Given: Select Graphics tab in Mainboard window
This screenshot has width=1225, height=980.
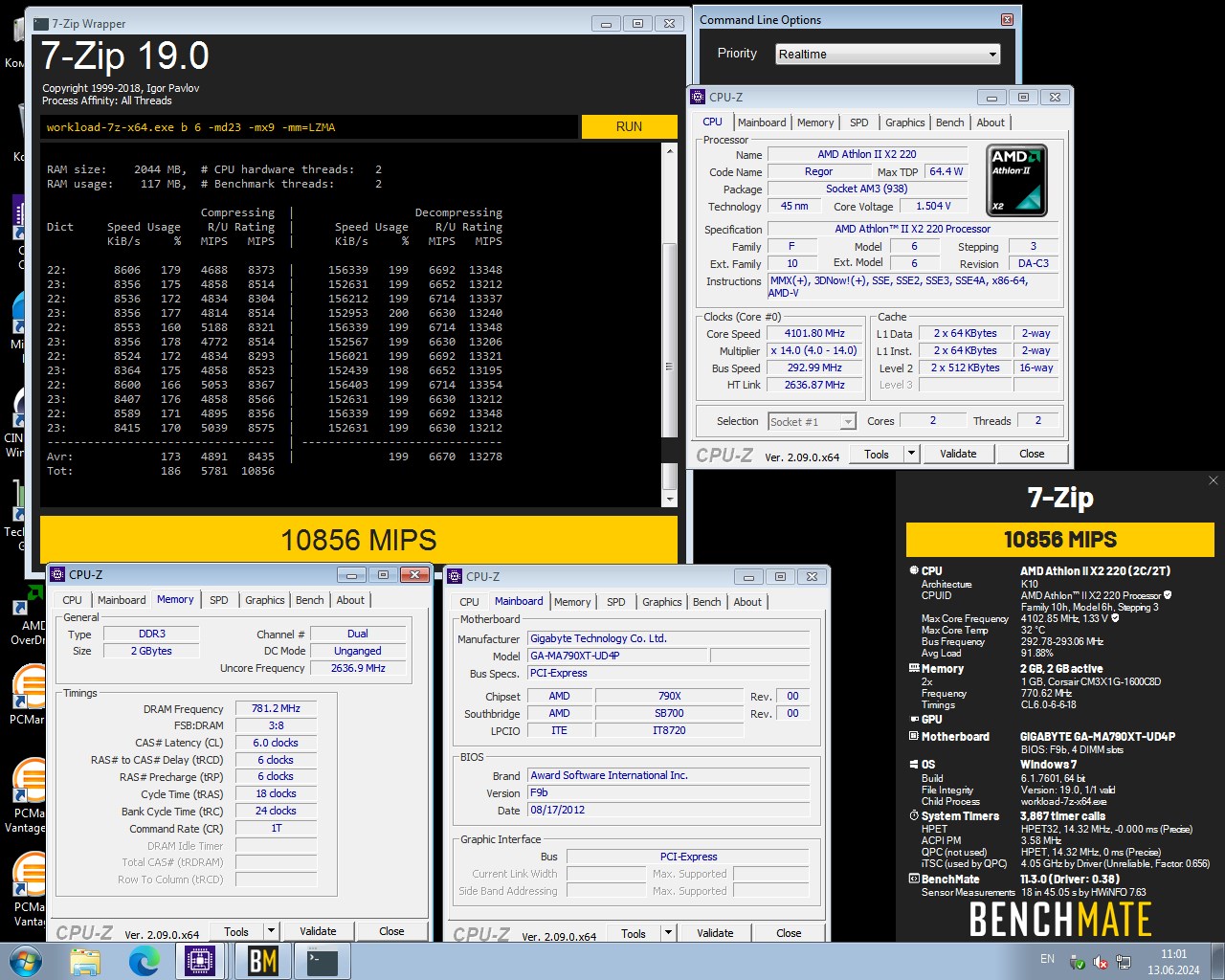Looking at the screenshot, I should tap(662, 602).
